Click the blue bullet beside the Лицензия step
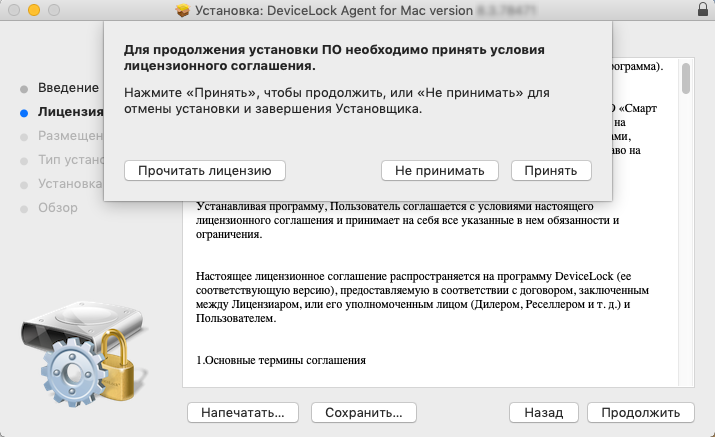Screen dimensions: 715x437 tap(23, 112)
